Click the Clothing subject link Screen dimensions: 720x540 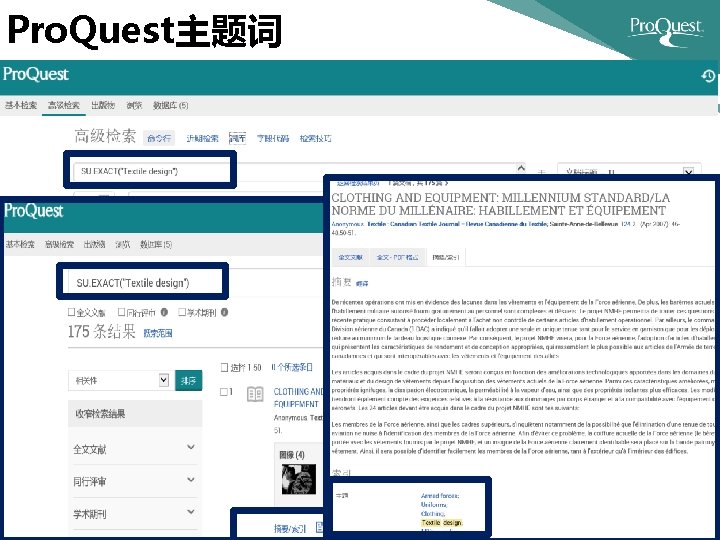click(433, 514)
